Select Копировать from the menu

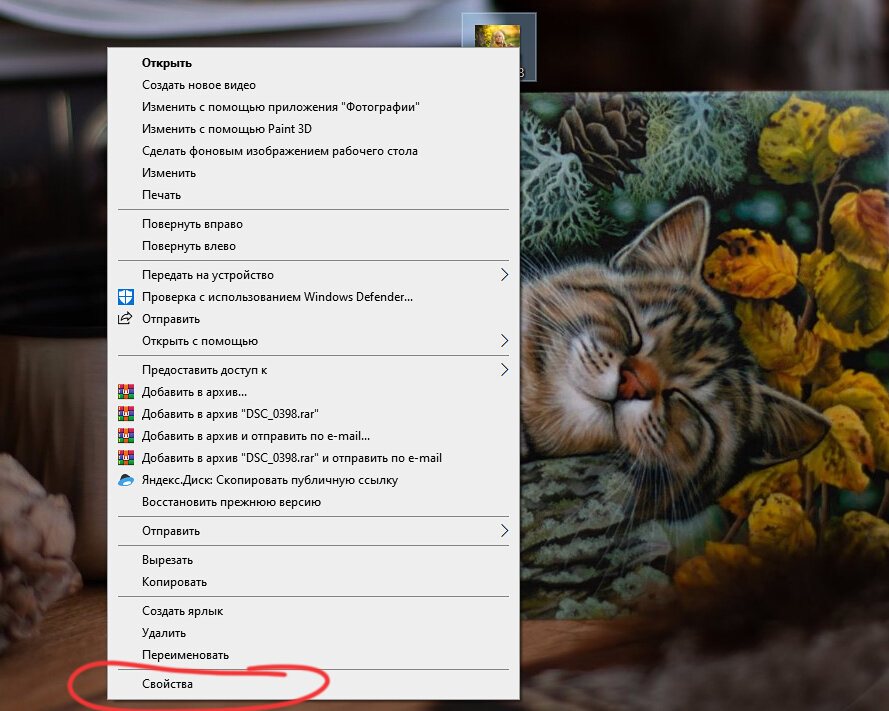(313, 582)
